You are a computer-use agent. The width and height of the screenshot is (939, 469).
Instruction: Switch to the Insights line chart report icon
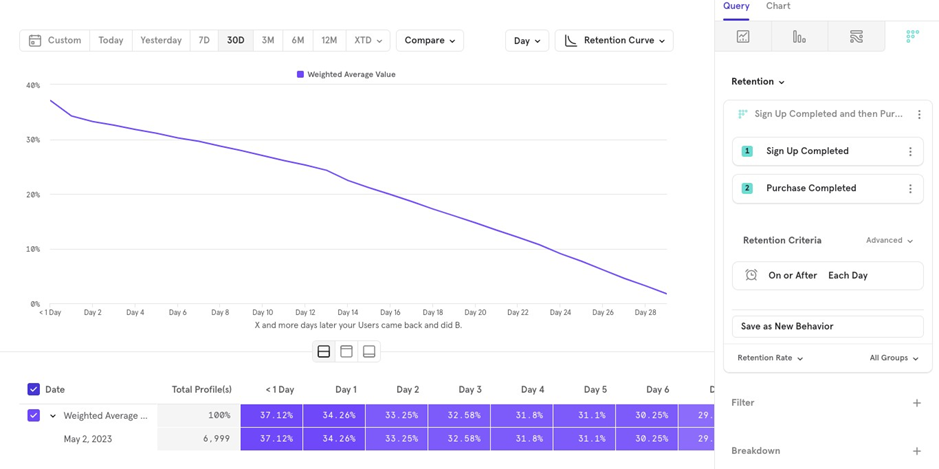[x=743, y=37]
